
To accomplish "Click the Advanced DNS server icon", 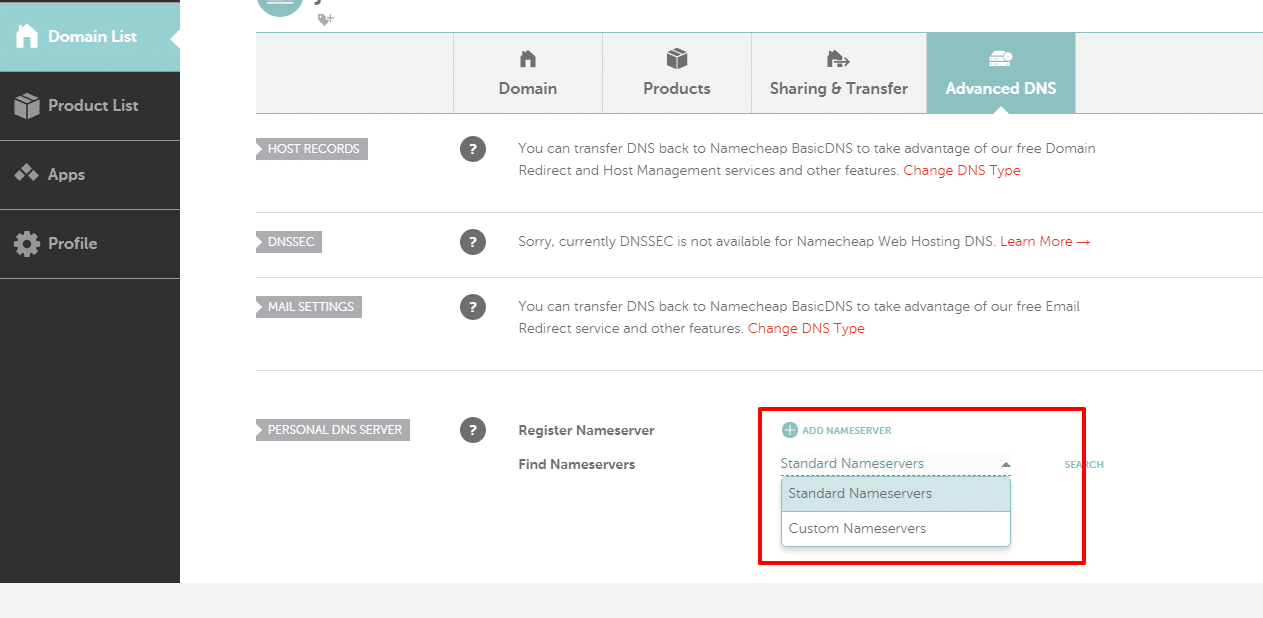I will click(x=1000, y=59).
